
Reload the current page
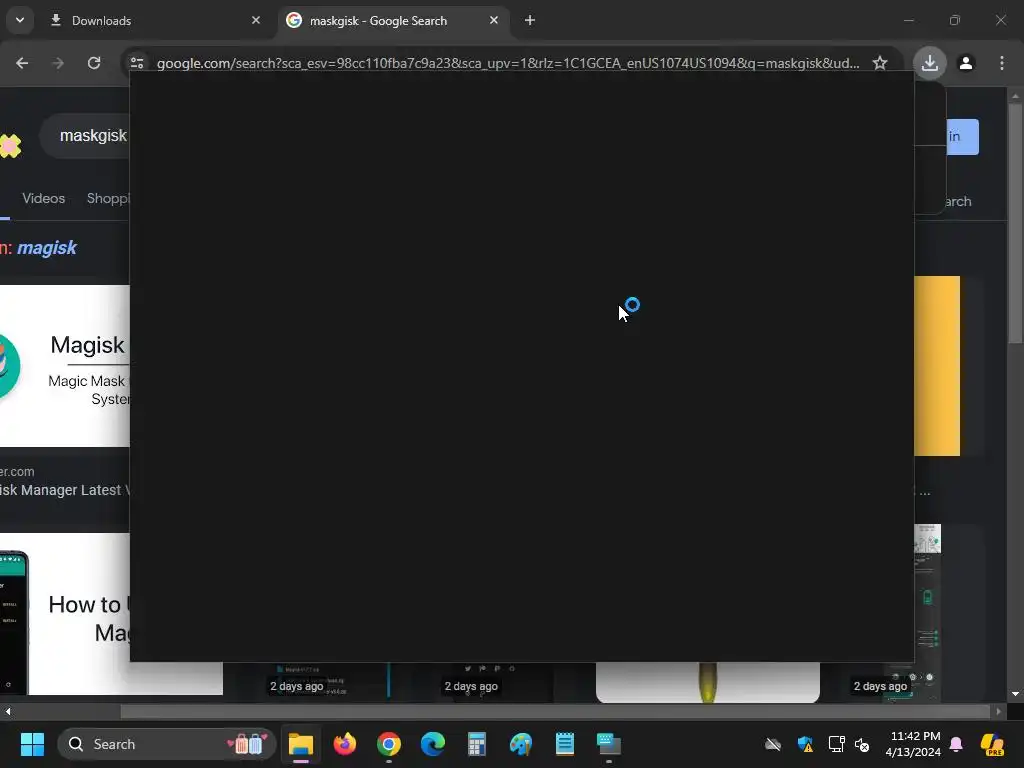click(94, 63)
